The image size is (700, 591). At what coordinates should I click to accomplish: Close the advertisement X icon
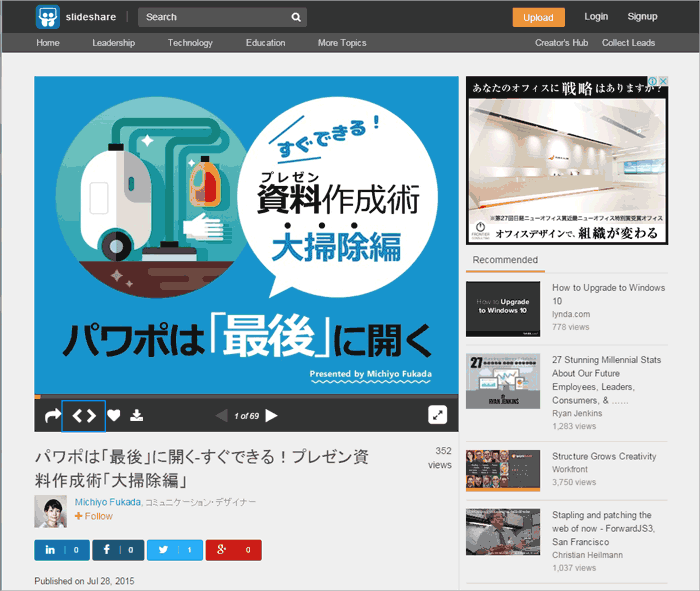663,81
